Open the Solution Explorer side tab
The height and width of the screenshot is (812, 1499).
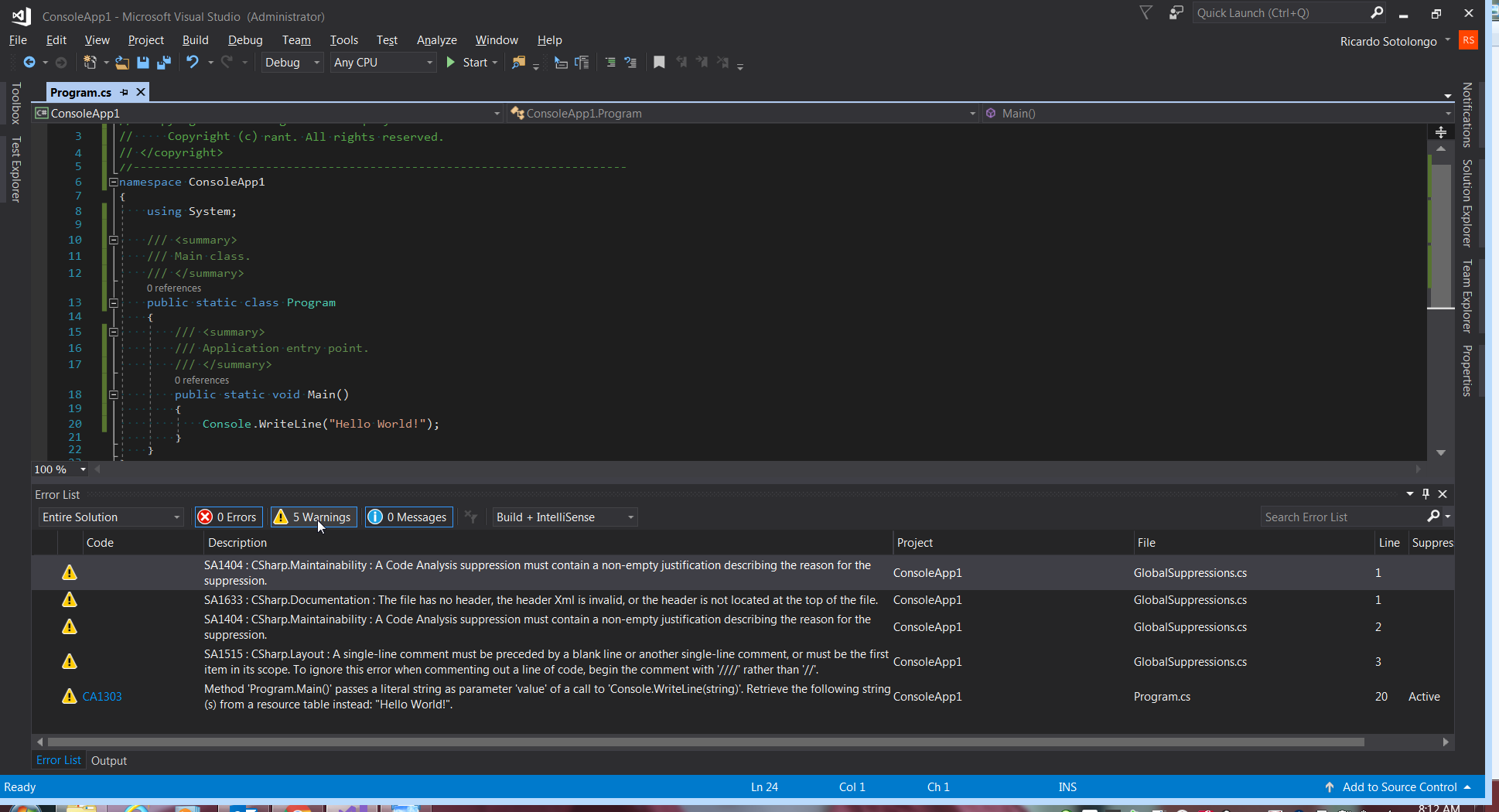pyautogui.click(x=1467, y=203)
